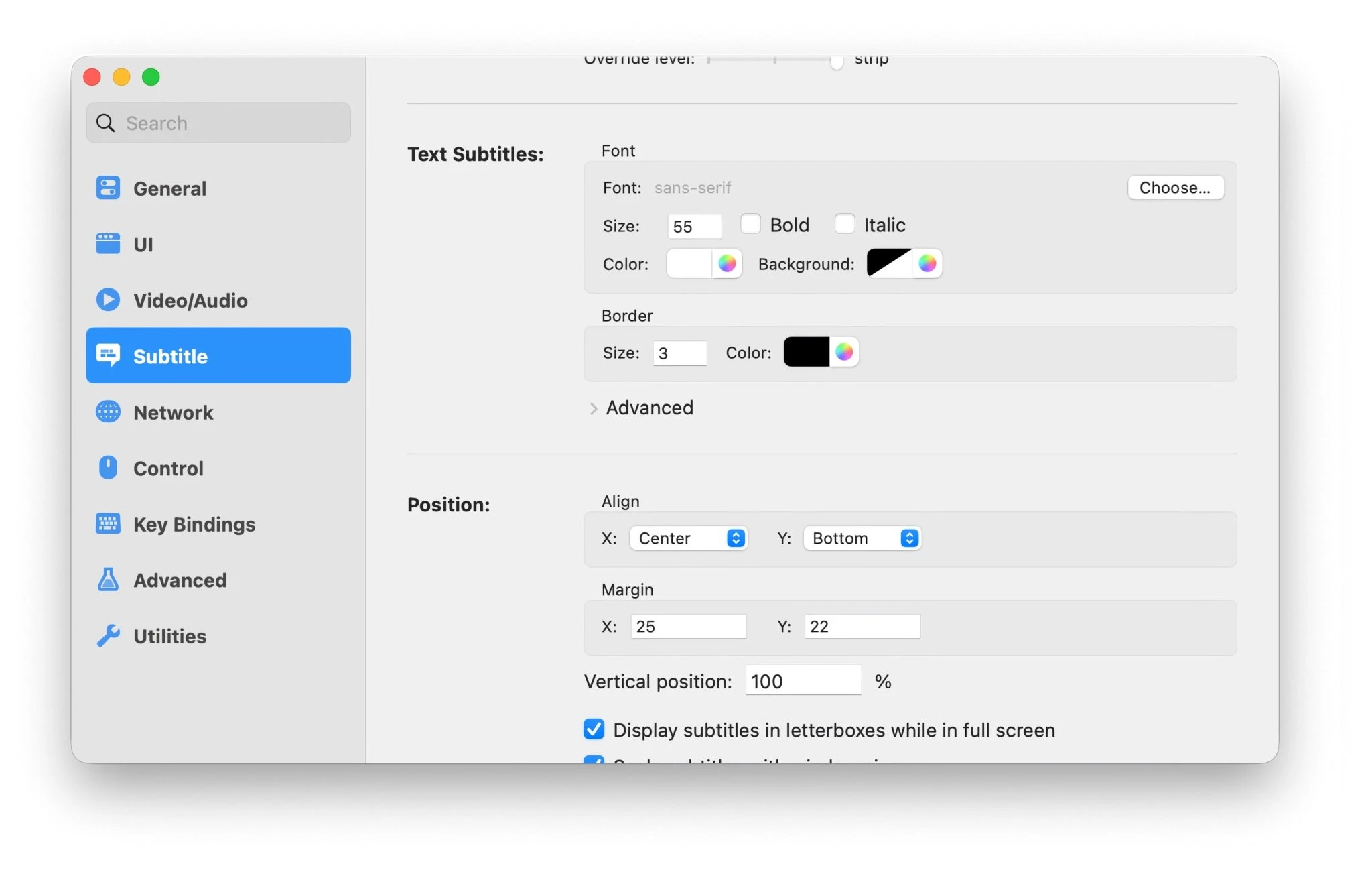Open the X align Center dropdown
1372x872 pixels.
688,538
